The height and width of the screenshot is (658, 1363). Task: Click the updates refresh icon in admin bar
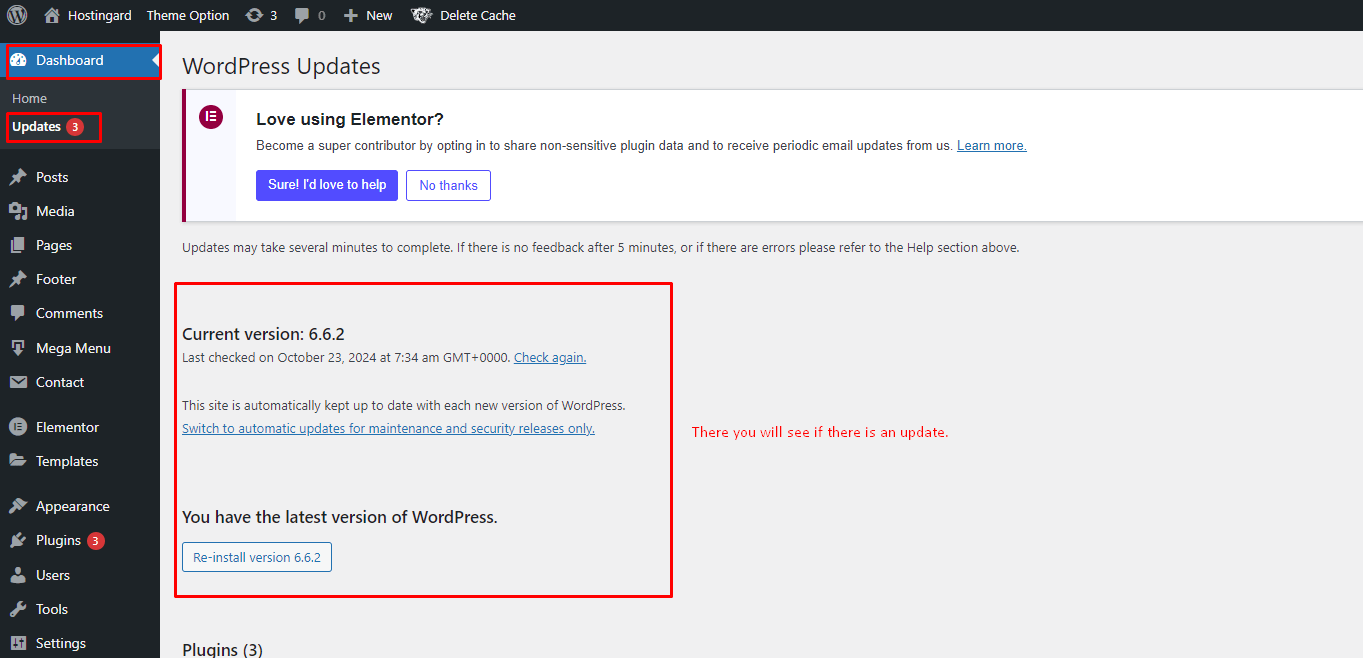point(254,15)
